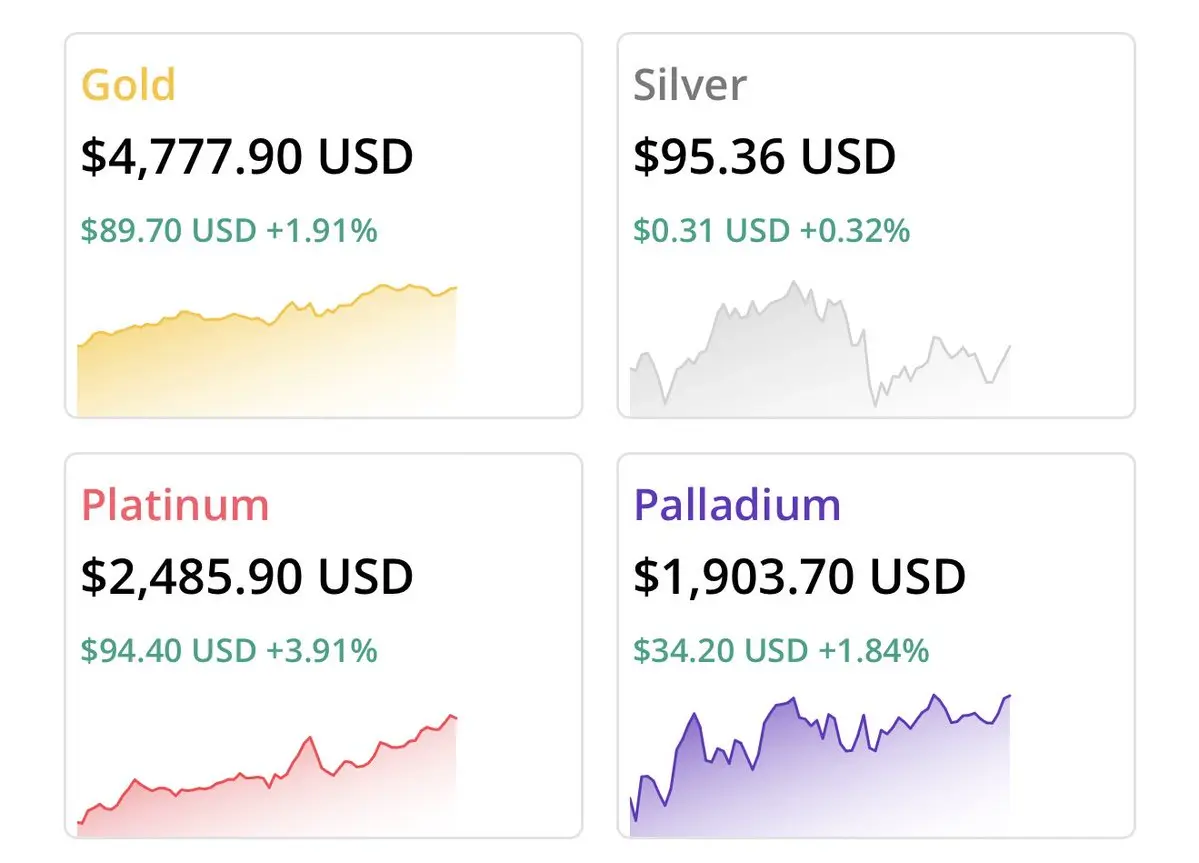
Task: Click the Gold heading label
Action: coord(128,85)
